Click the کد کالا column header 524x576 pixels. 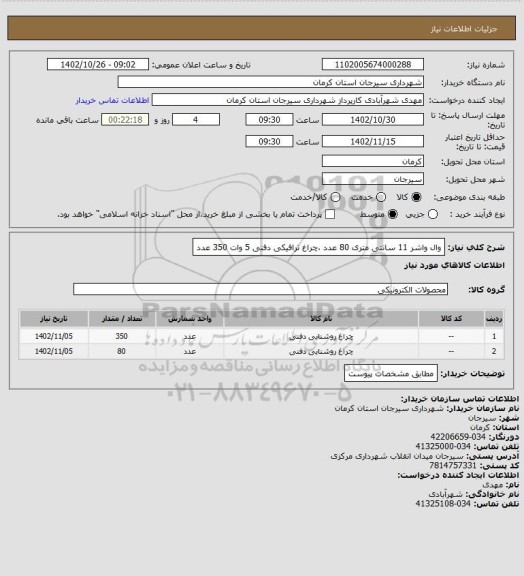tap(451, 318)
